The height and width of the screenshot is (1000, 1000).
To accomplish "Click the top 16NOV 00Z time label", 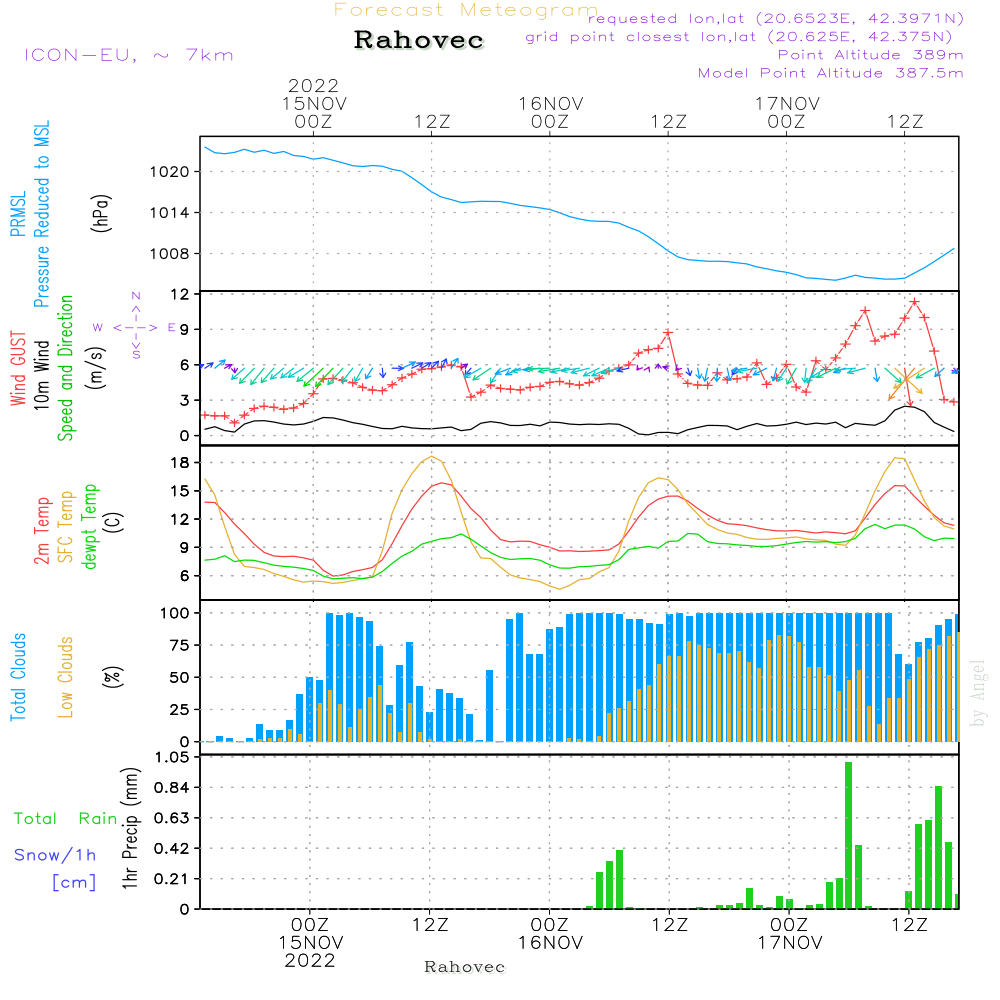I will 550,112.
